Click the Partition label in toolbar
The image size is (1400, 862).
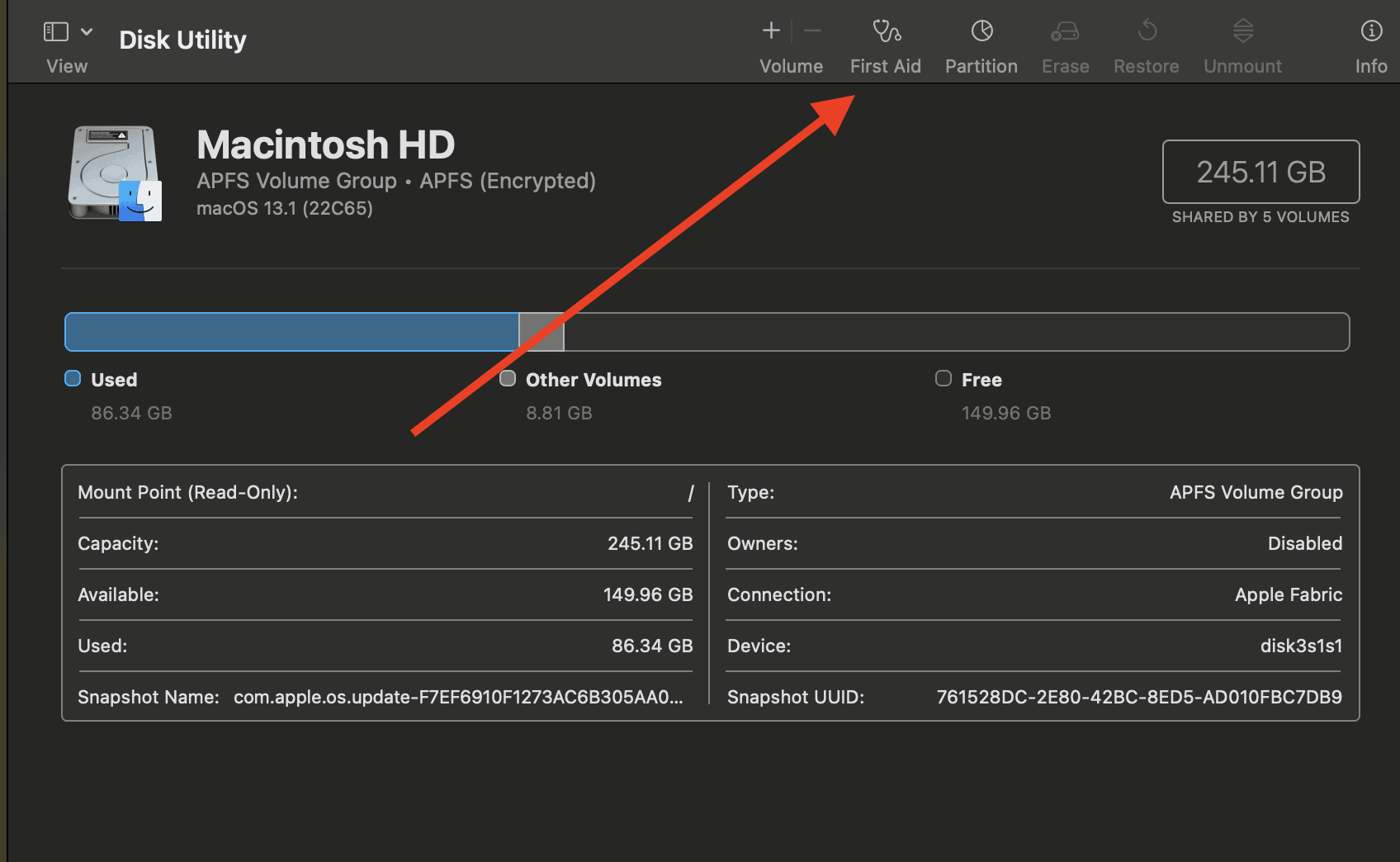(981, 66)
